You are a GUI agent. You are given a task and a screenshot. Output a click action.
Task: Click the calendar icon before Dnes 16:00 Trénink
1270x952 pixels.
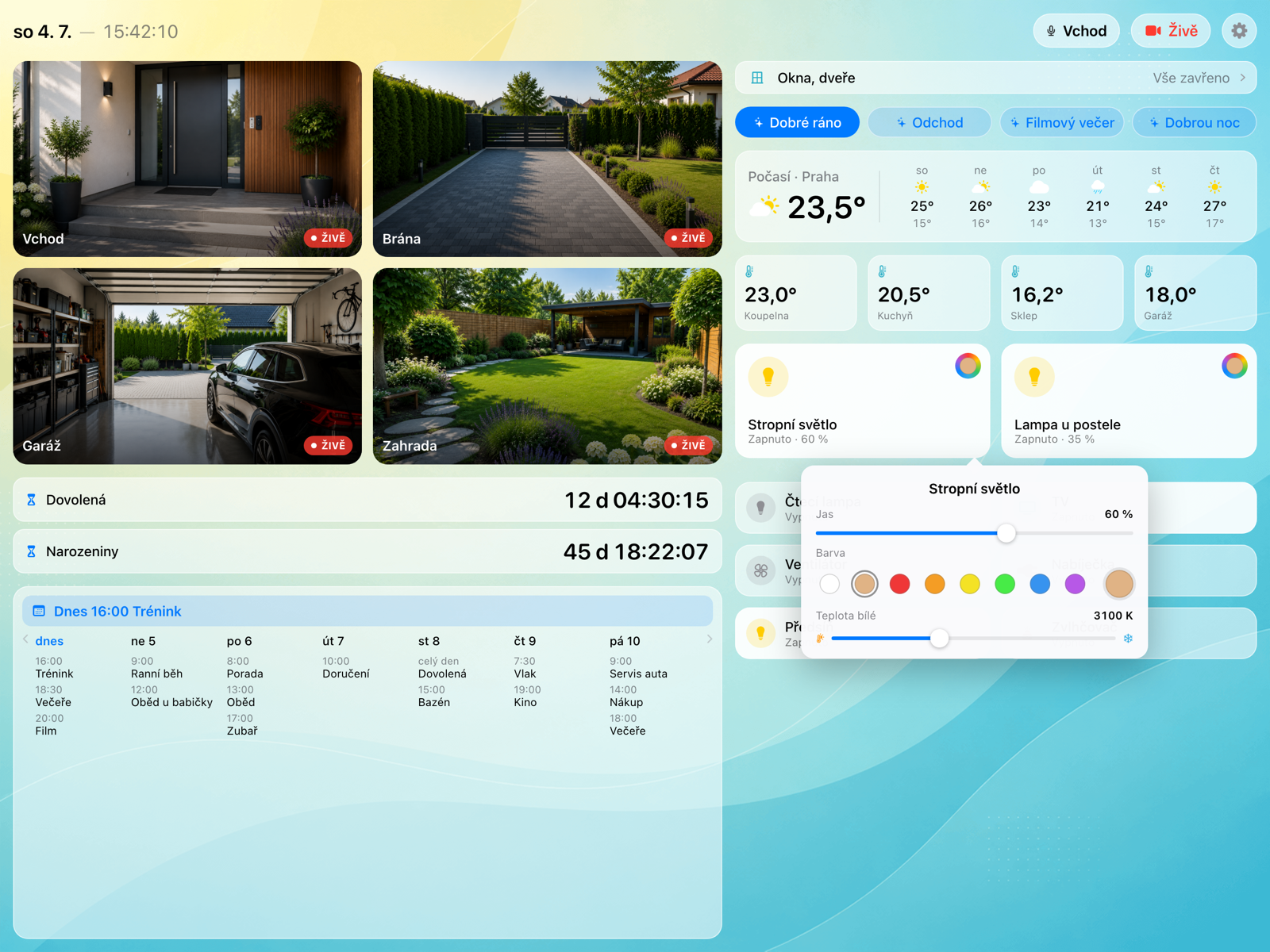tap(39, 611)
